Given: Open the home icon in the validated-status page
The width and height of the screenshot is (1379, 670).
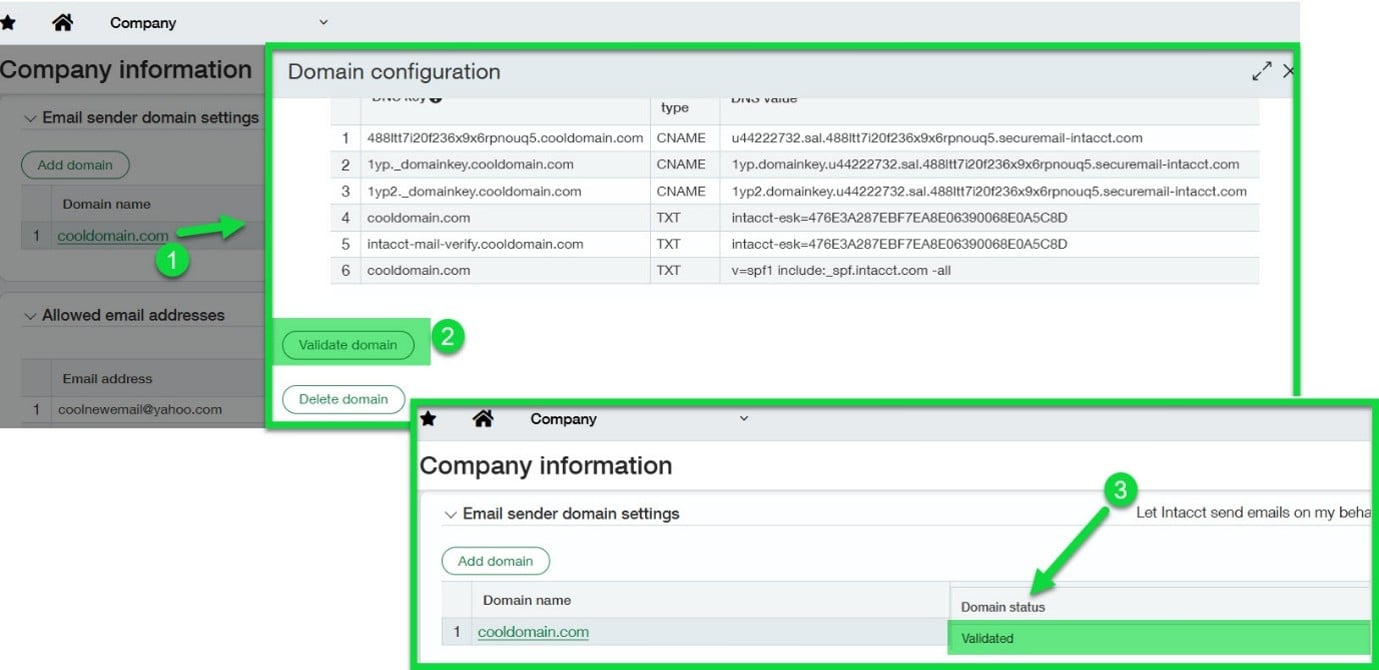Looking at the screenshot, I should (x=482, y=419).
